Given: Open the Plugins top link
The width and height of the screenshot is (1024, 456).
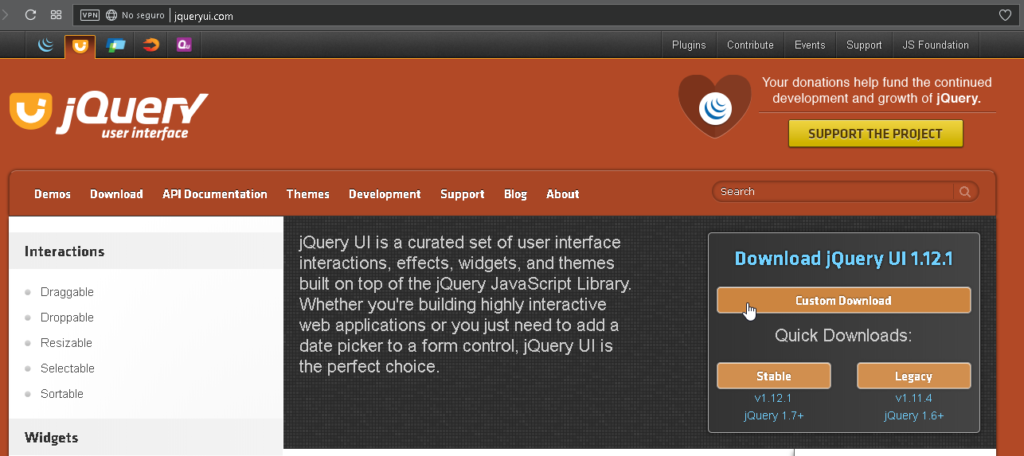Looking at the screenshot, I should tap(689, 45).
